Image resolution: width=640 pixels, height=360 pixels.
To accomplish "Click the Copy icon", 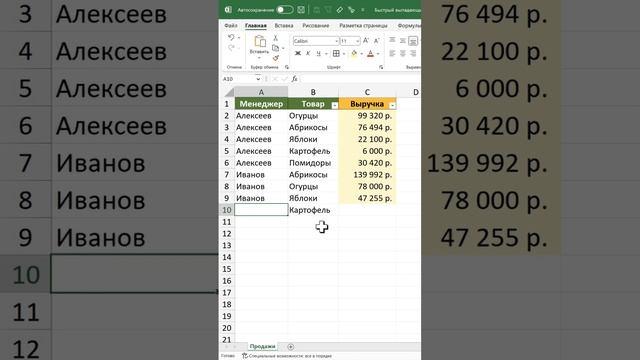I will pyautogui.click(x=276, y=48).
